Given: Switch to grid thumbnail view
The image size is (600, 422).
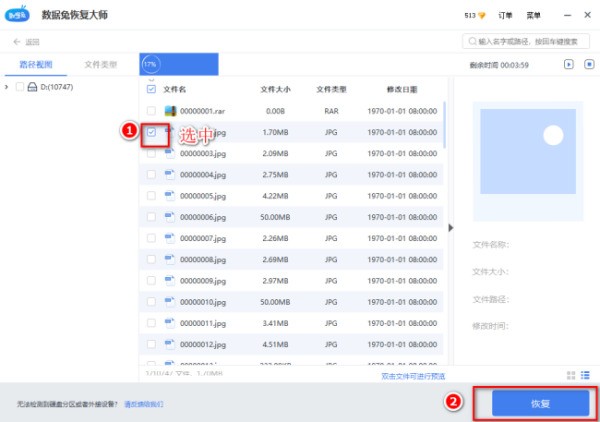Looking at the screenshot, I should 571,375.
